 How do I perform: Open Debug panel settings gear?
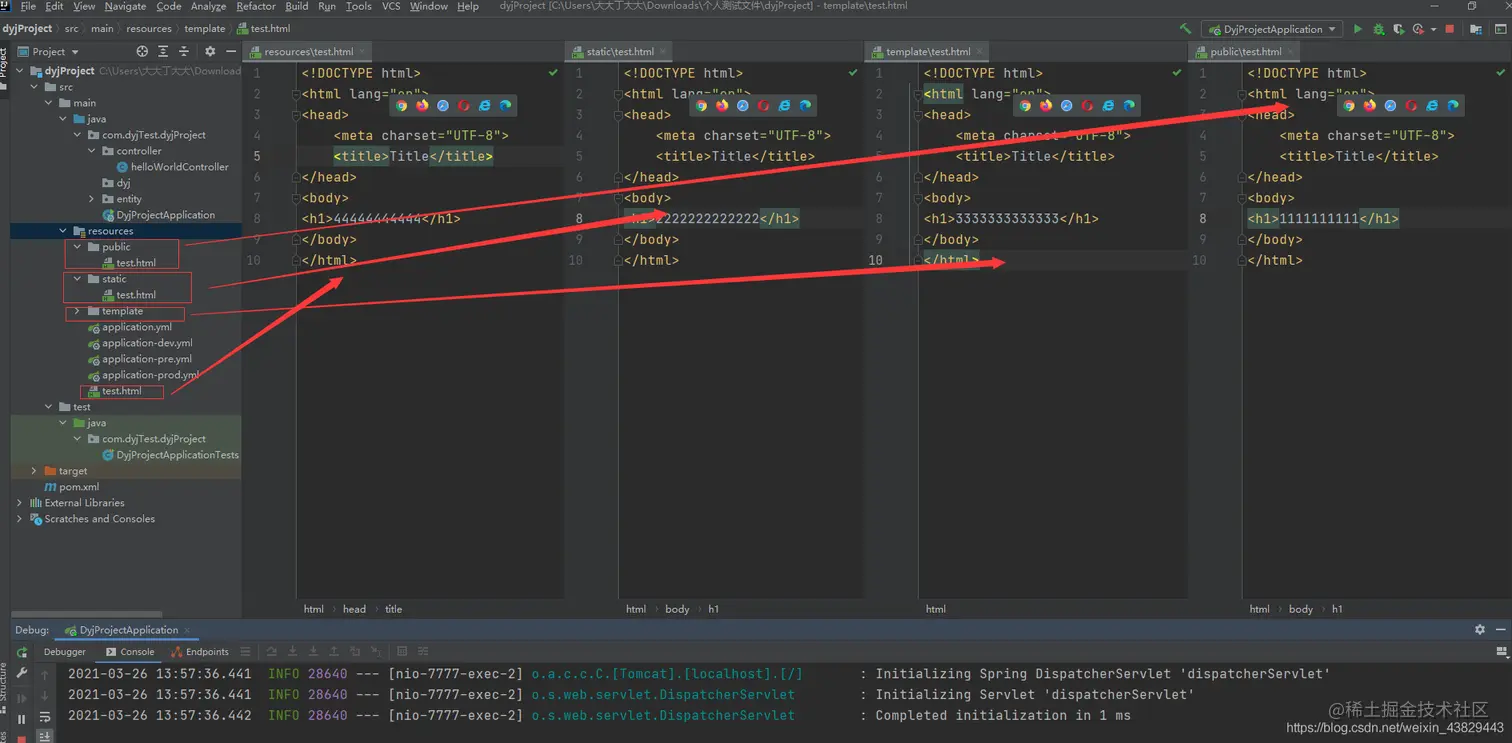pos(1480,630)
